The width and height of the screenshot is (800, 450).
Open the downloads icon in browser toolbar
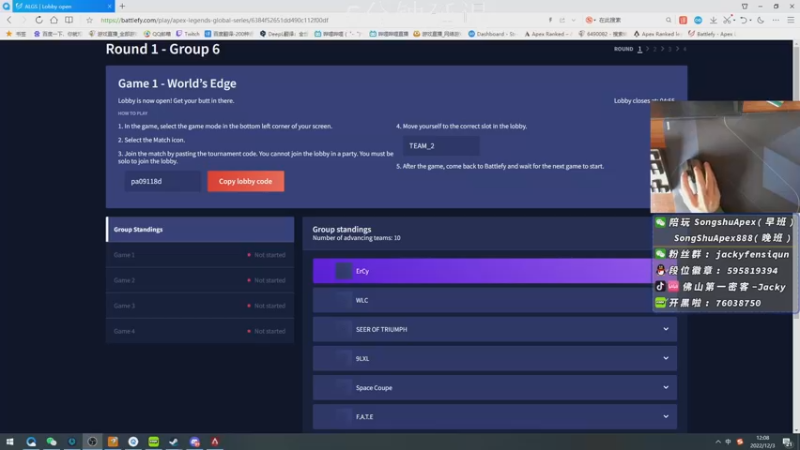713,20
